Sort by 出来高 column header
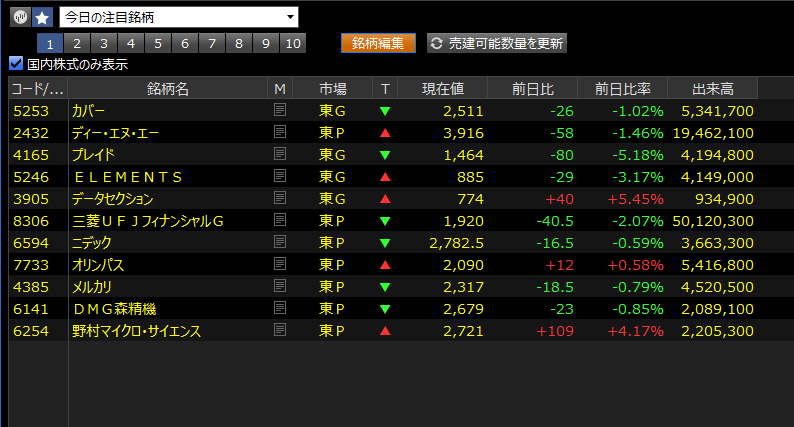This screenshot has height=427, width=794. 712,89
